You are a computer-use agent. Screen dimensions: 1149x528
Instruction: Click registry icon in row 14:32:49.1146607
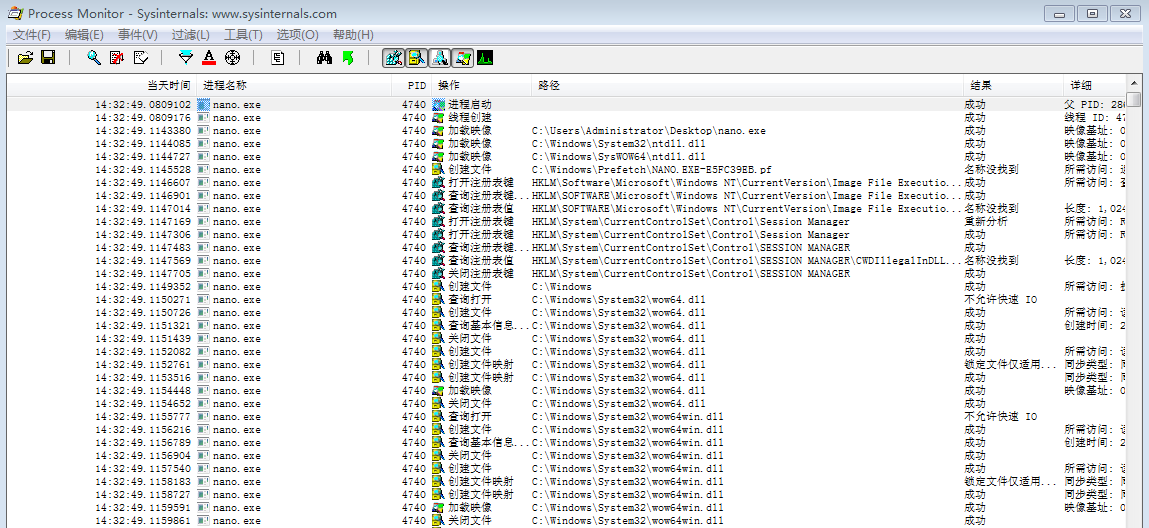pyautogui.click(x=439, y=182)
